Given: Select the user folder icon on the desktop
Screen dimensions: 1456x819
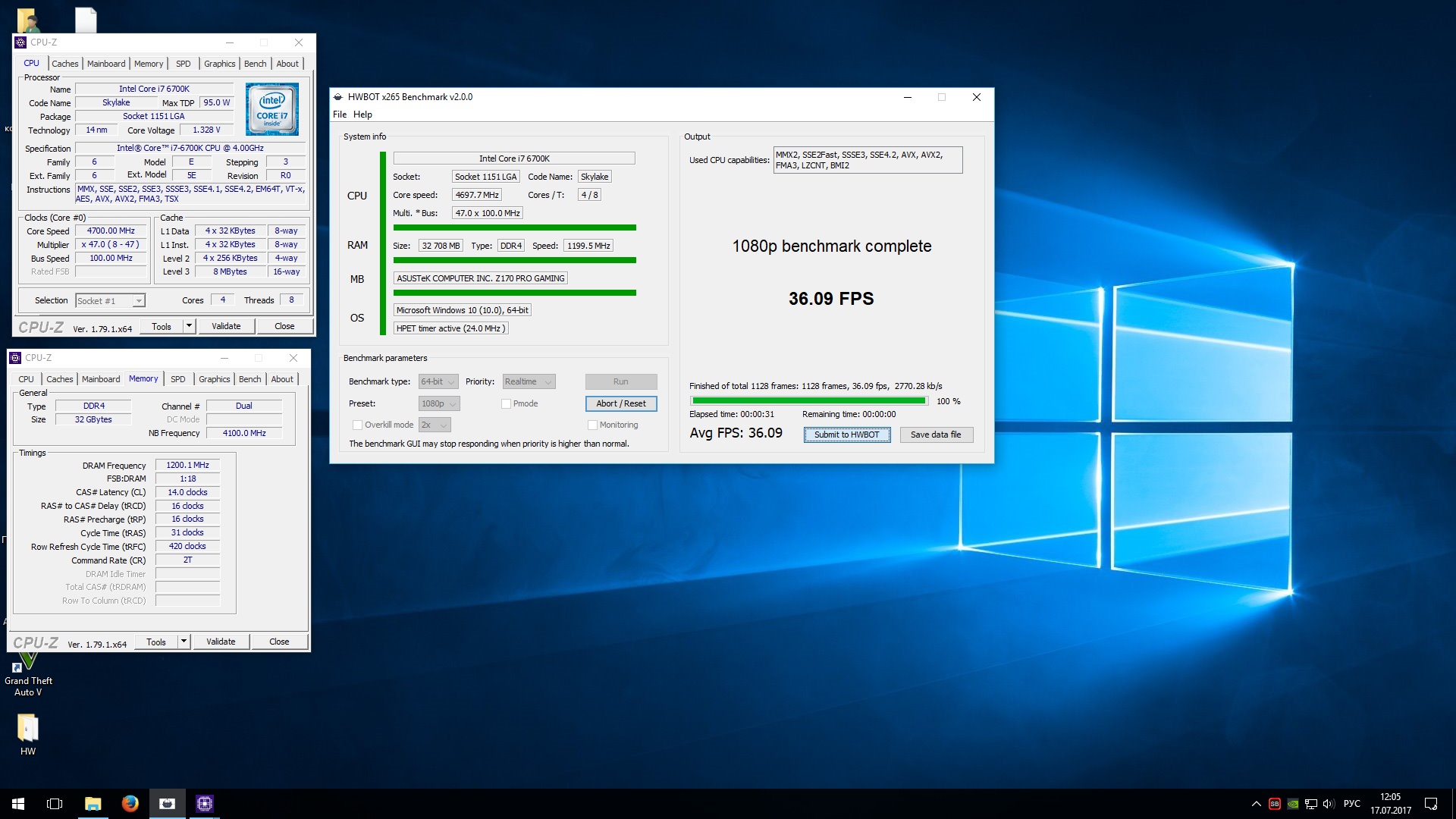Looking at the screenshot, I should 28,19.
